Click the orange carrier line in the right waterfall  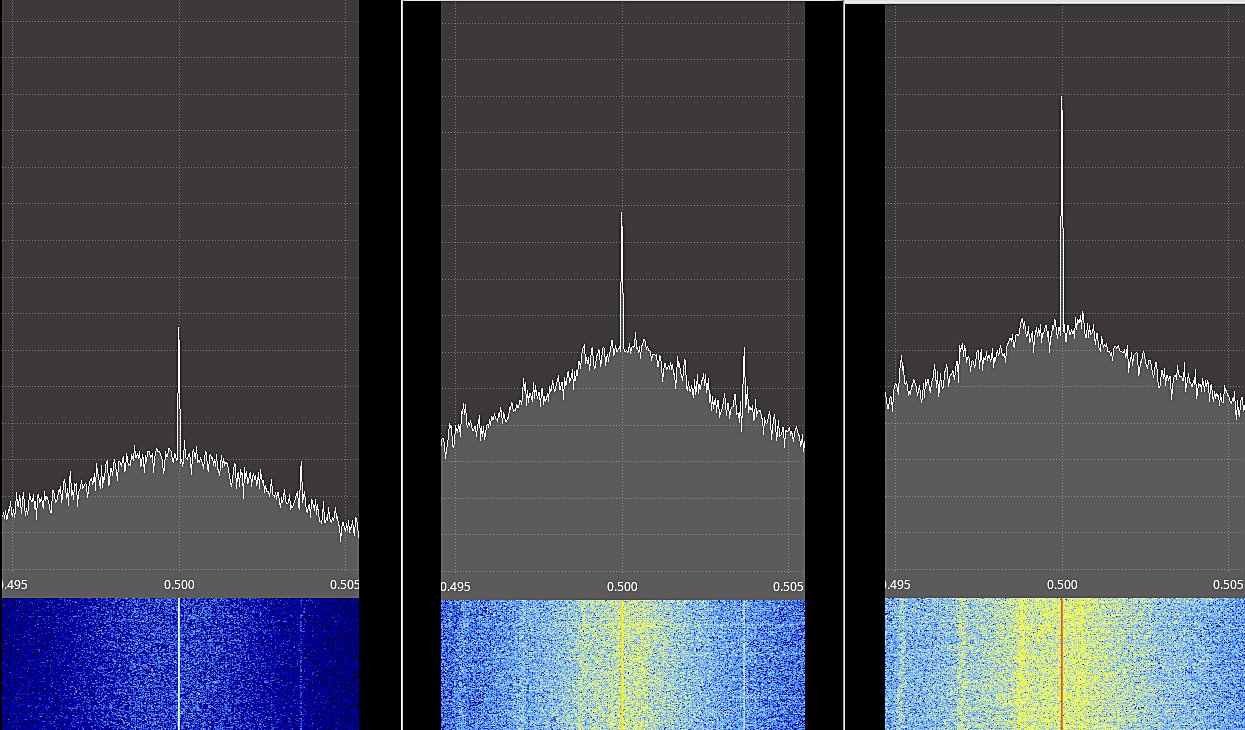coord(1061,664)
